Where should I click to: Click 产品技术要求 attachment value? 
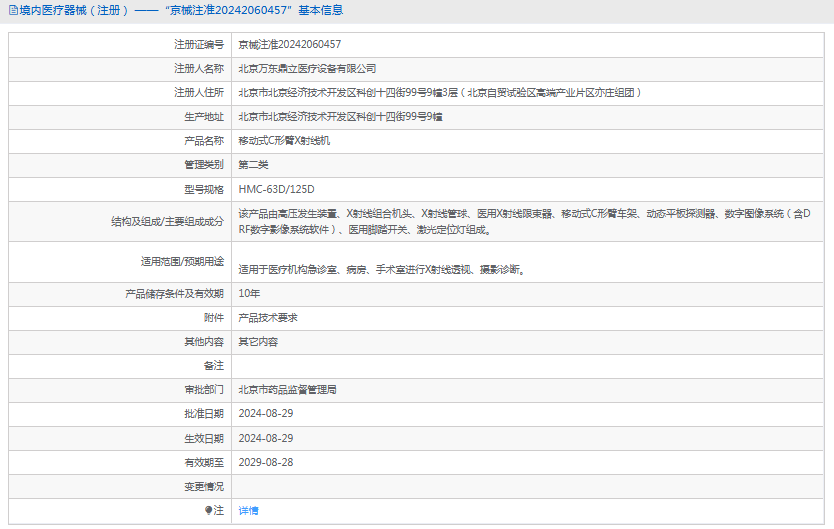[x=268, y=318]
